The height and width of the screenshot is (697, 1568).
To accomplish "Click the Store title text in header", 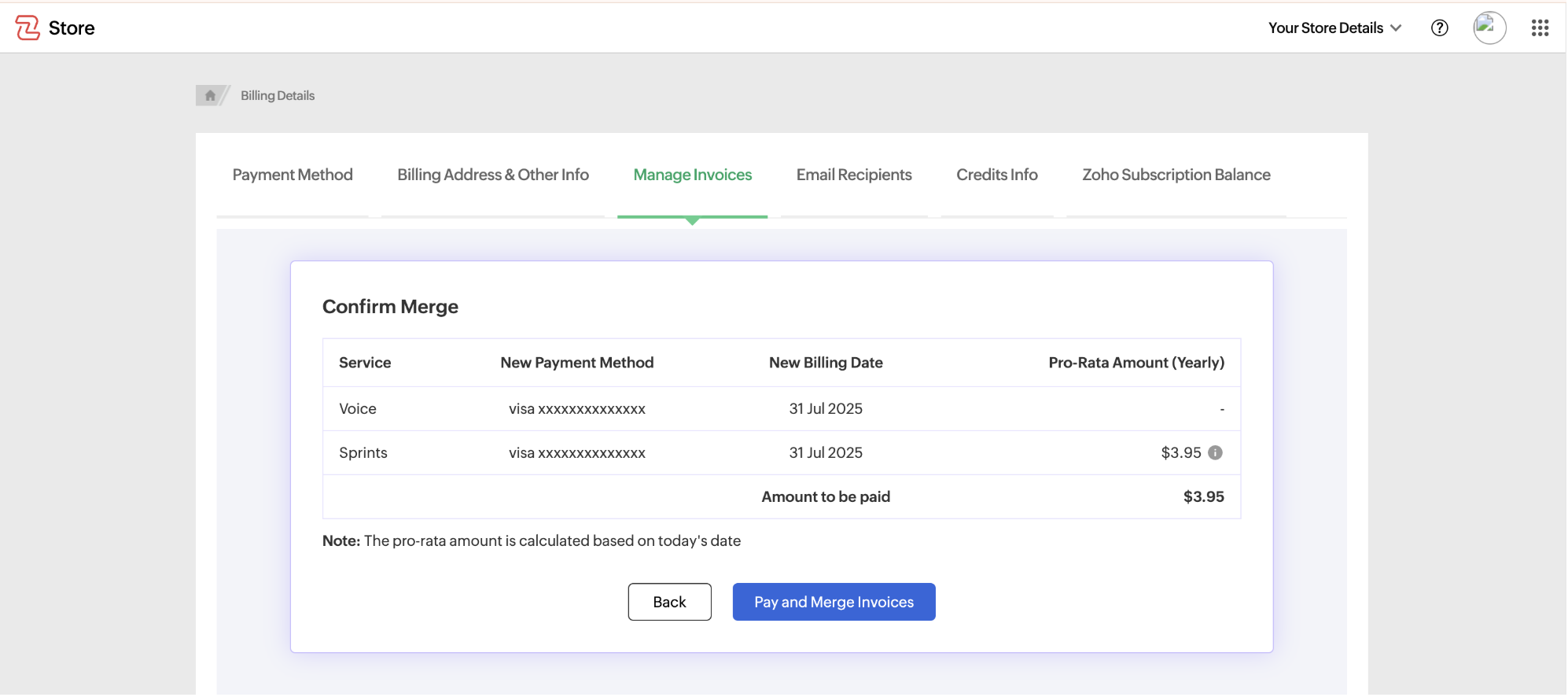I will click(x=72, y=28).
